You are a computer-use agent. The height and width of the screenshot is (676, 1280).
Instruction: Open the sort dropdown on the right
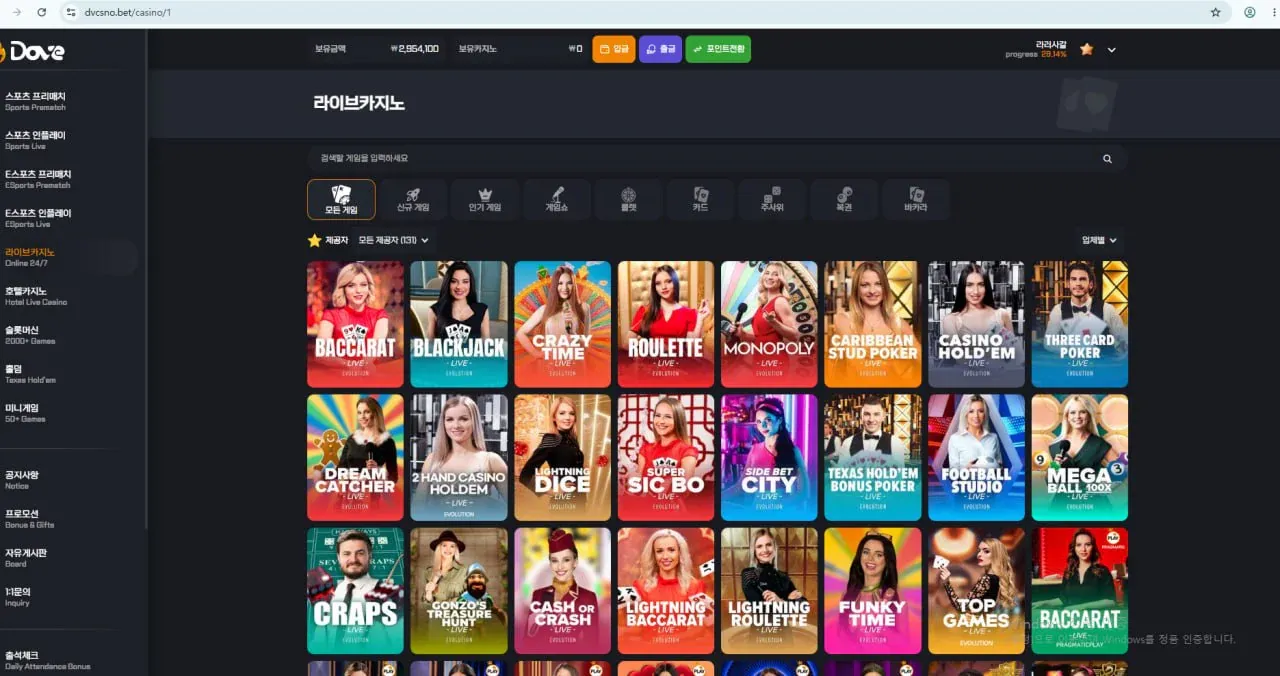pos(1099,240)
